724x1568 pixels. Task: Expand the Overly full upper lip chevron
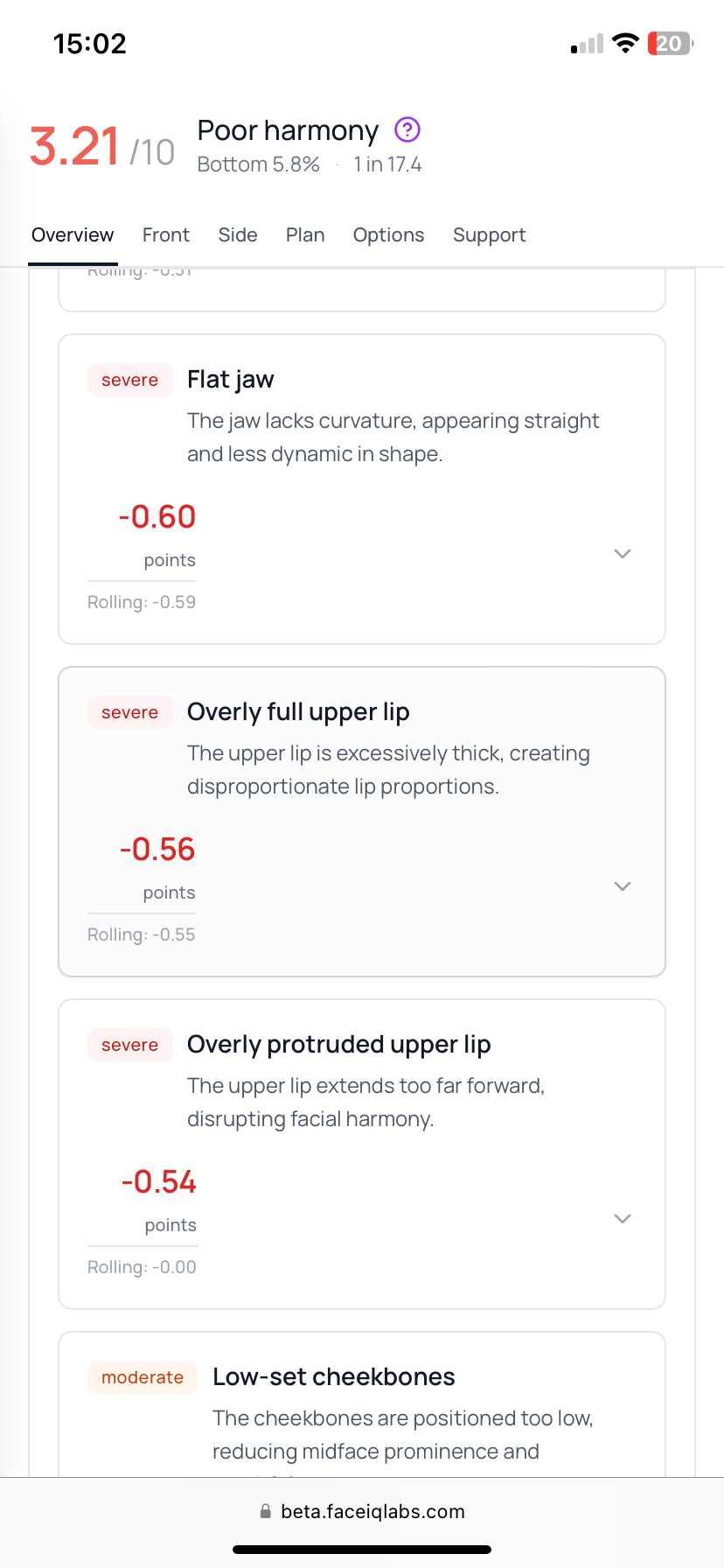pos(623,886)
